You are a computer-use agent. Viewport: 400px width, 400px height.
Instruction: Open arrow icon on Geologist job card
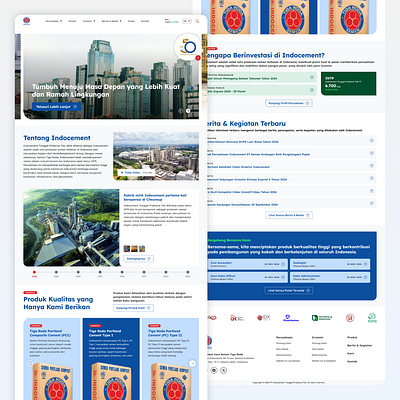(365, 264)
